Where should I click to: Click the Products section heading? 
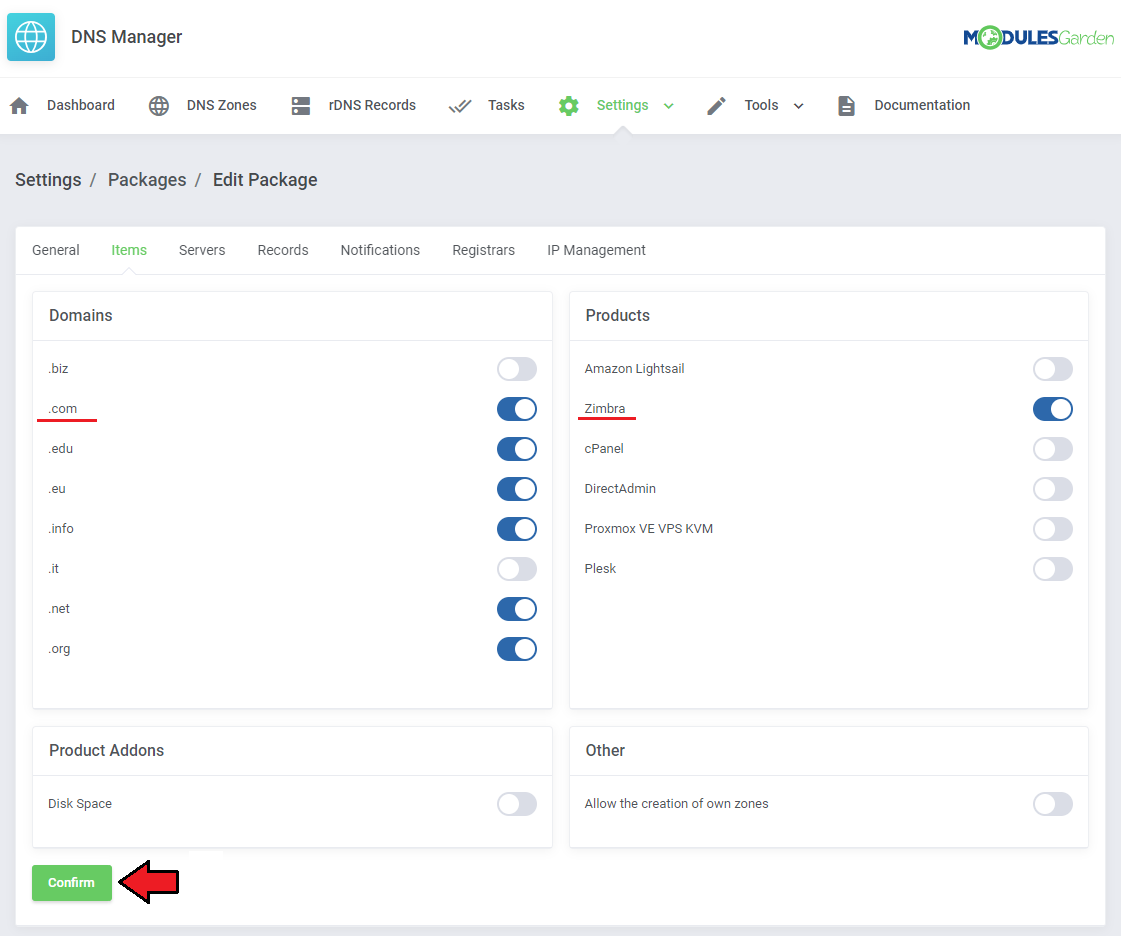click(618, 315)
